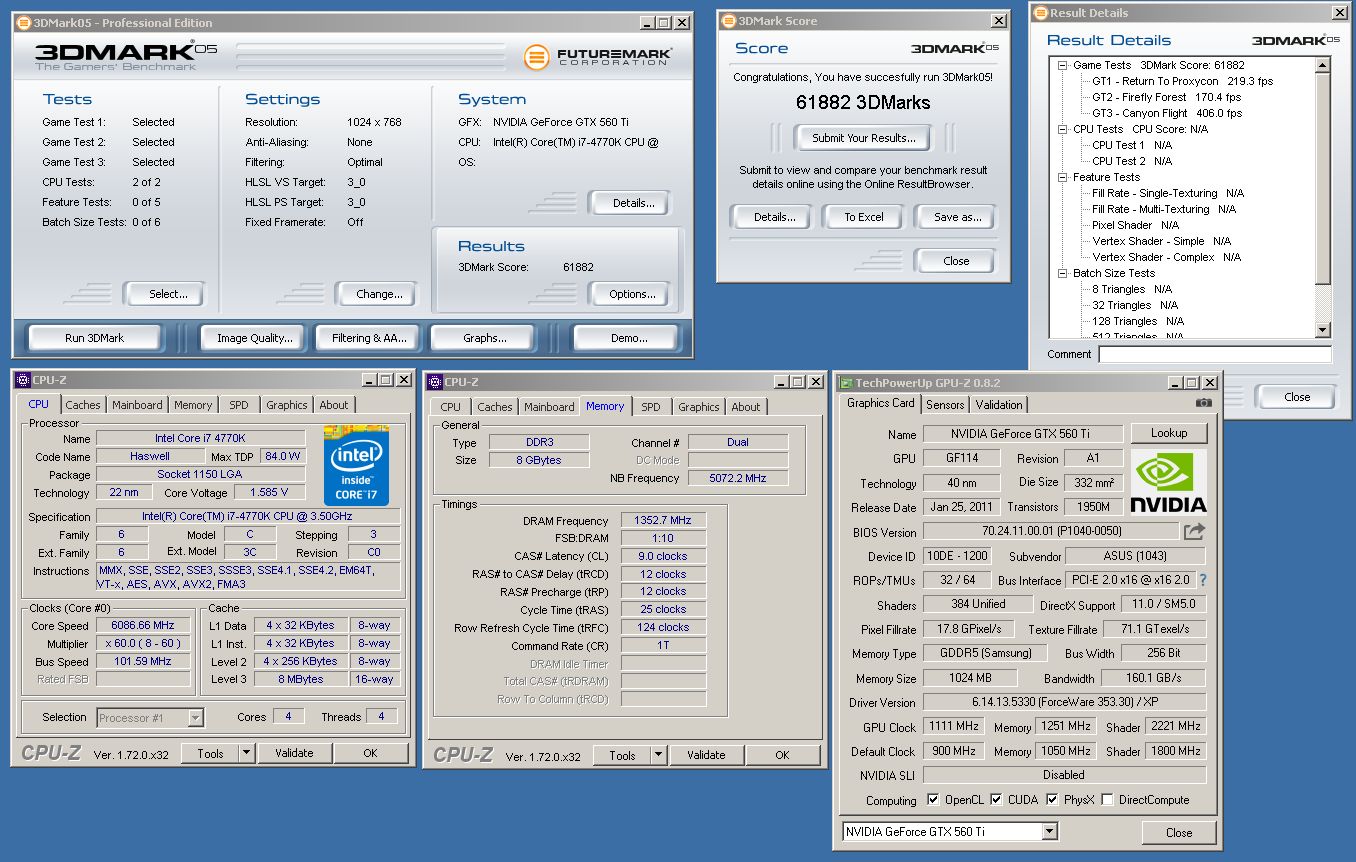Toggle the CUDA checkbox
The image size is (1356, 862).
pos(997,800)
